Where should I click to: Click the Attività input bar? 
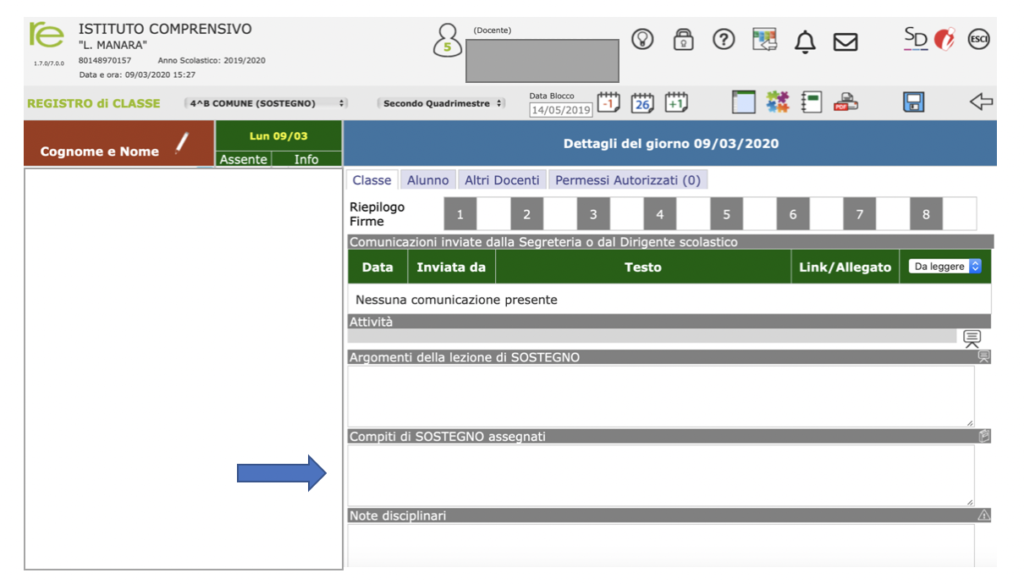tap(652, 336)
